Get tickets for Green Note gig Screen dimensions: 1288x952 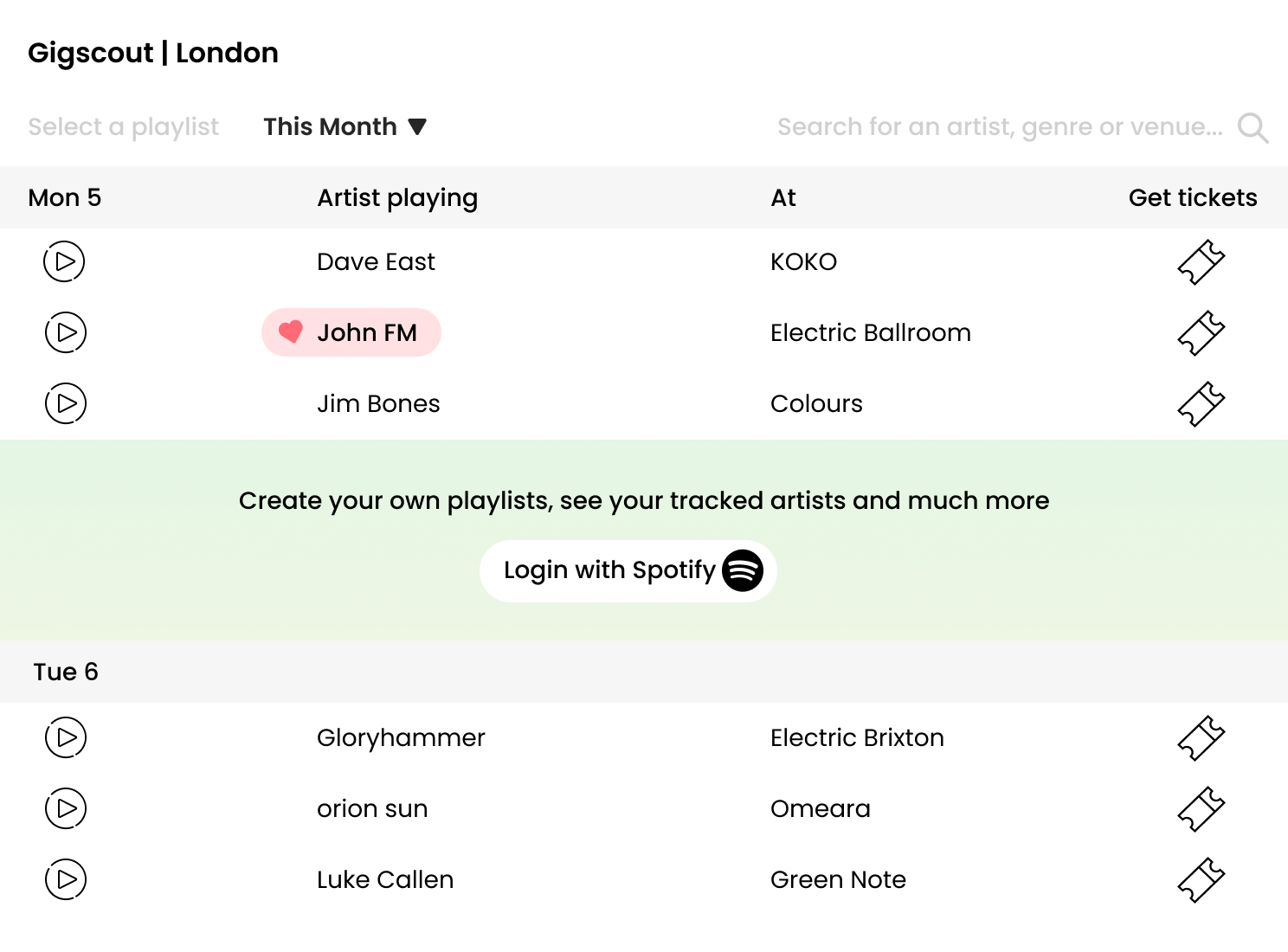pyautogui.click(x=1201, y=880)
